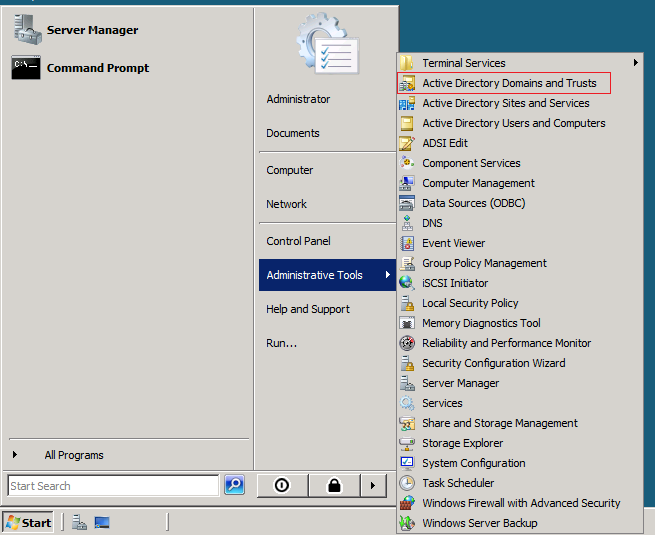Click the Server Manager quick launch taskbar icon
Screen dimensions: 655x535
pyautogui.click(x=79, y=522)
